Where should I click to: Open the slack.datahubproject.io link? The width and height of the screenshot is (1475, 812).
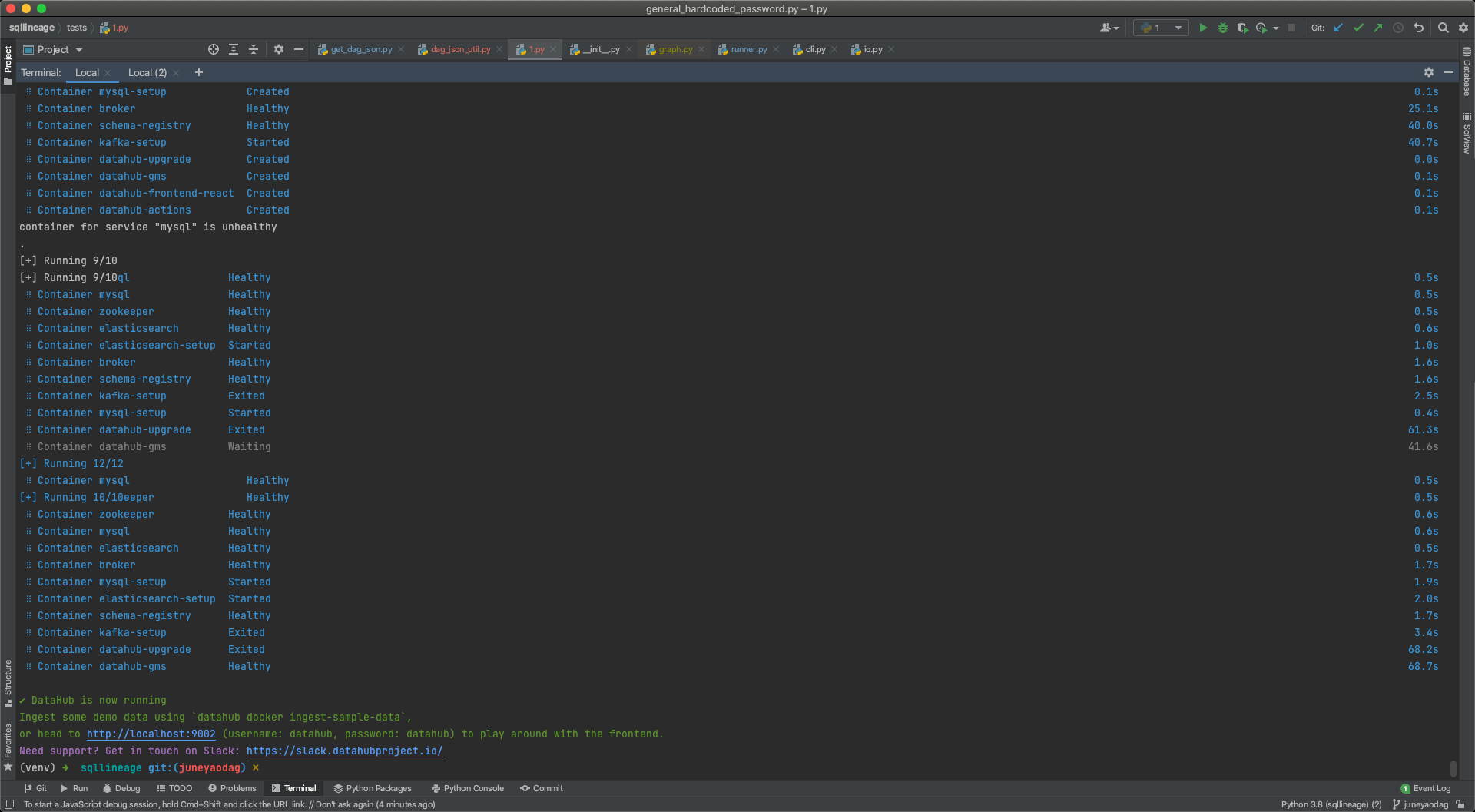coord(344,751)
